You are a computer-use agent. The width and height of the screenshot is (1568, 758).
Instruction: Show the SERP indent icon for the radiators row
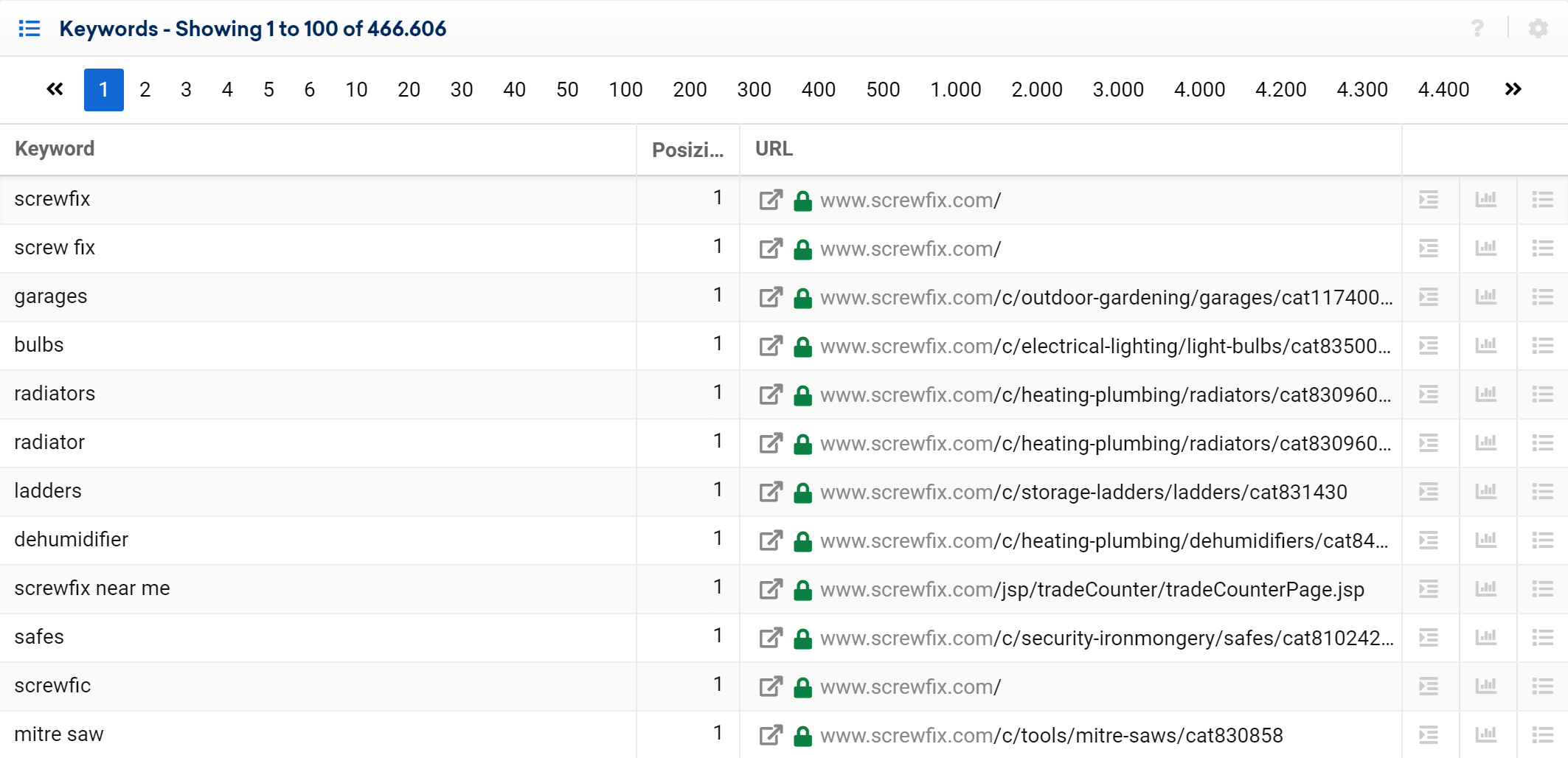[1429, 394]
